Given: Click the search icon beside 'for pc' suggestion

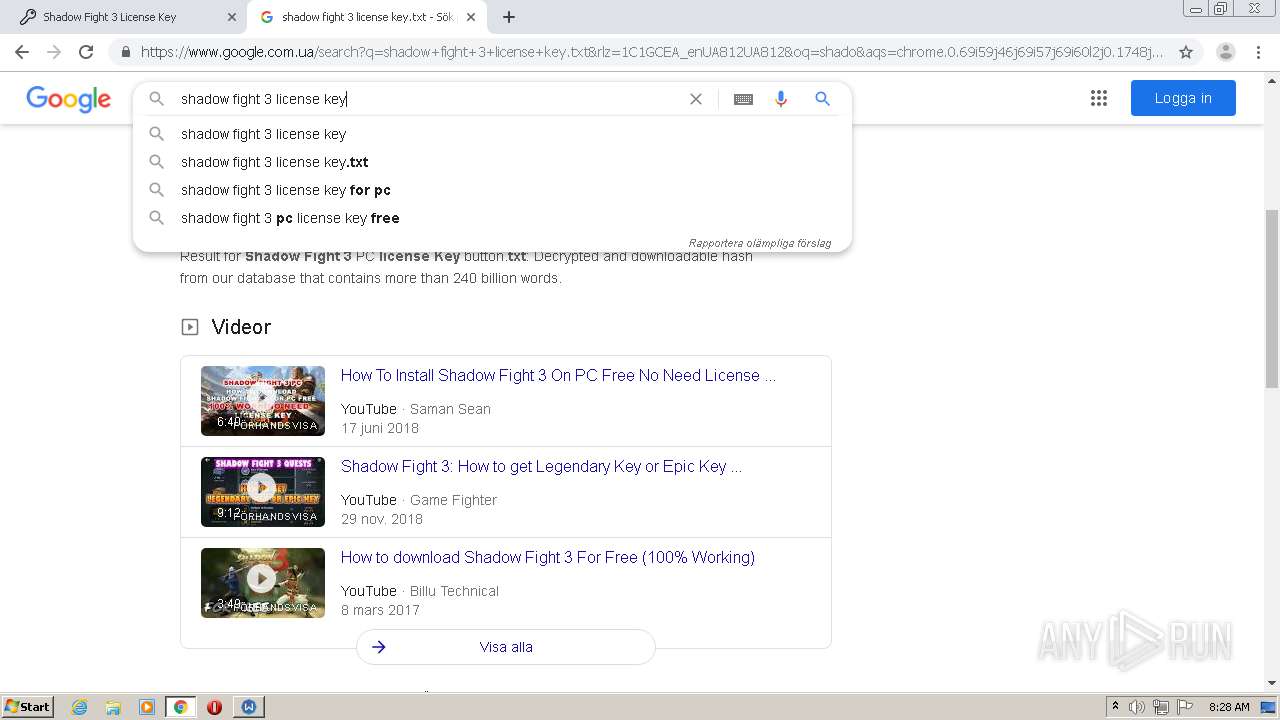Looking at the screenshot, I should click(156, 190).
